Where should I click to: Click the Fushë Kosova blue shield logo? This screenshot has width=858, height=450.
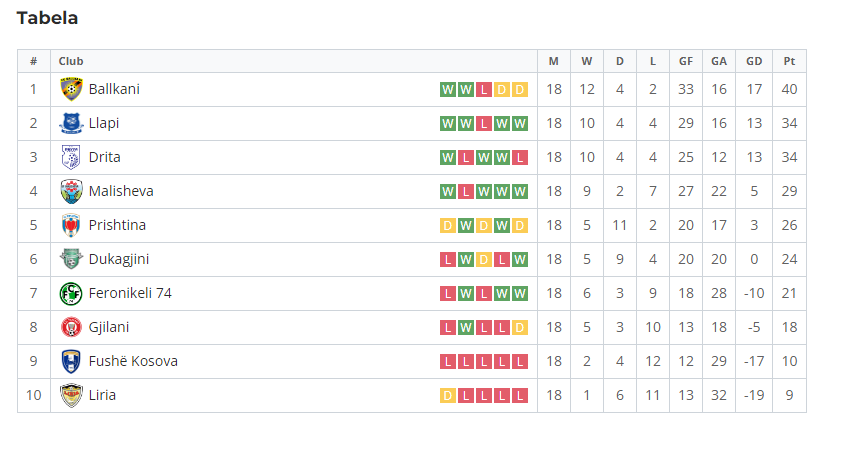click(71, 361)
